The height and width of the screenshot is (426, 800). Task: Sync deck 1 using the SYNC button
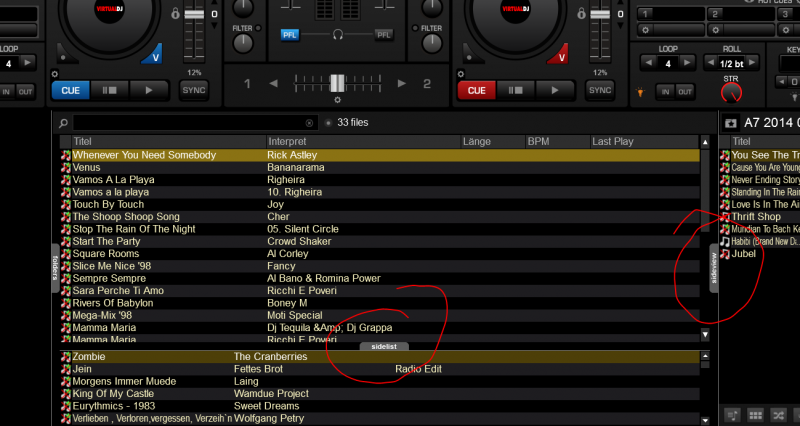pyautogui.click(x=194, y=90)
